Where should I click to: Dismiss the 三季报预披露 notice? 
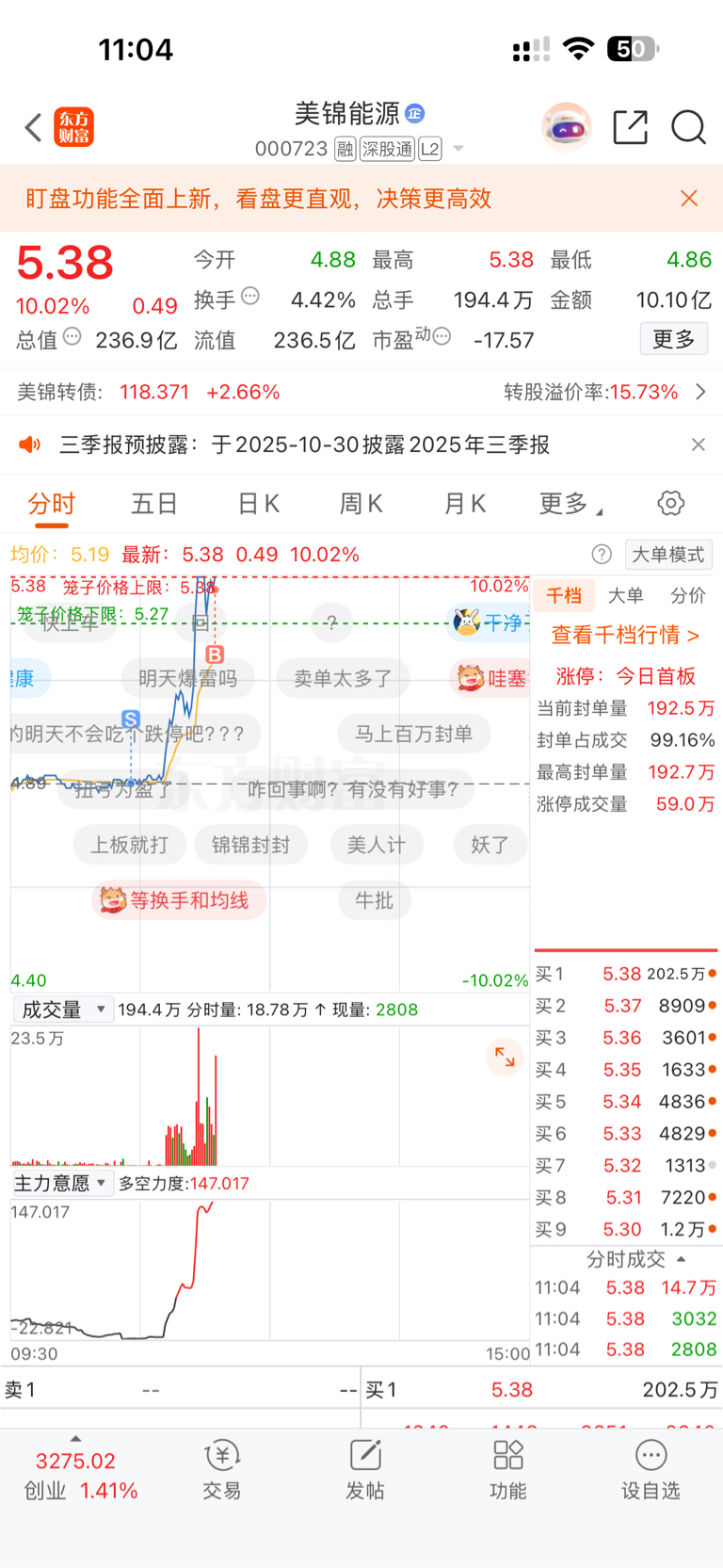click(x=699, y=445)
